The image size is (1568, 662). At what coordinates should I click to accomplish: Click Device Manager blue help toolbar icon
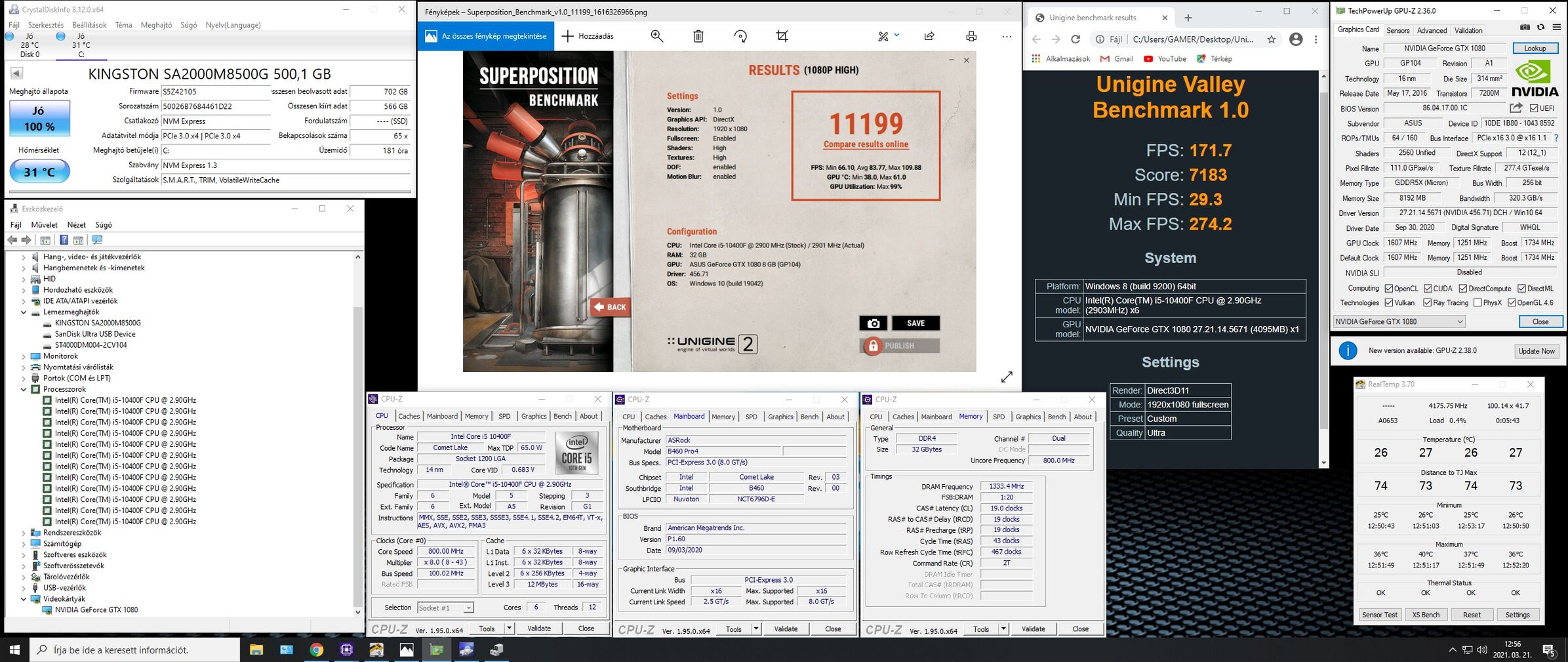click(64, 239)
